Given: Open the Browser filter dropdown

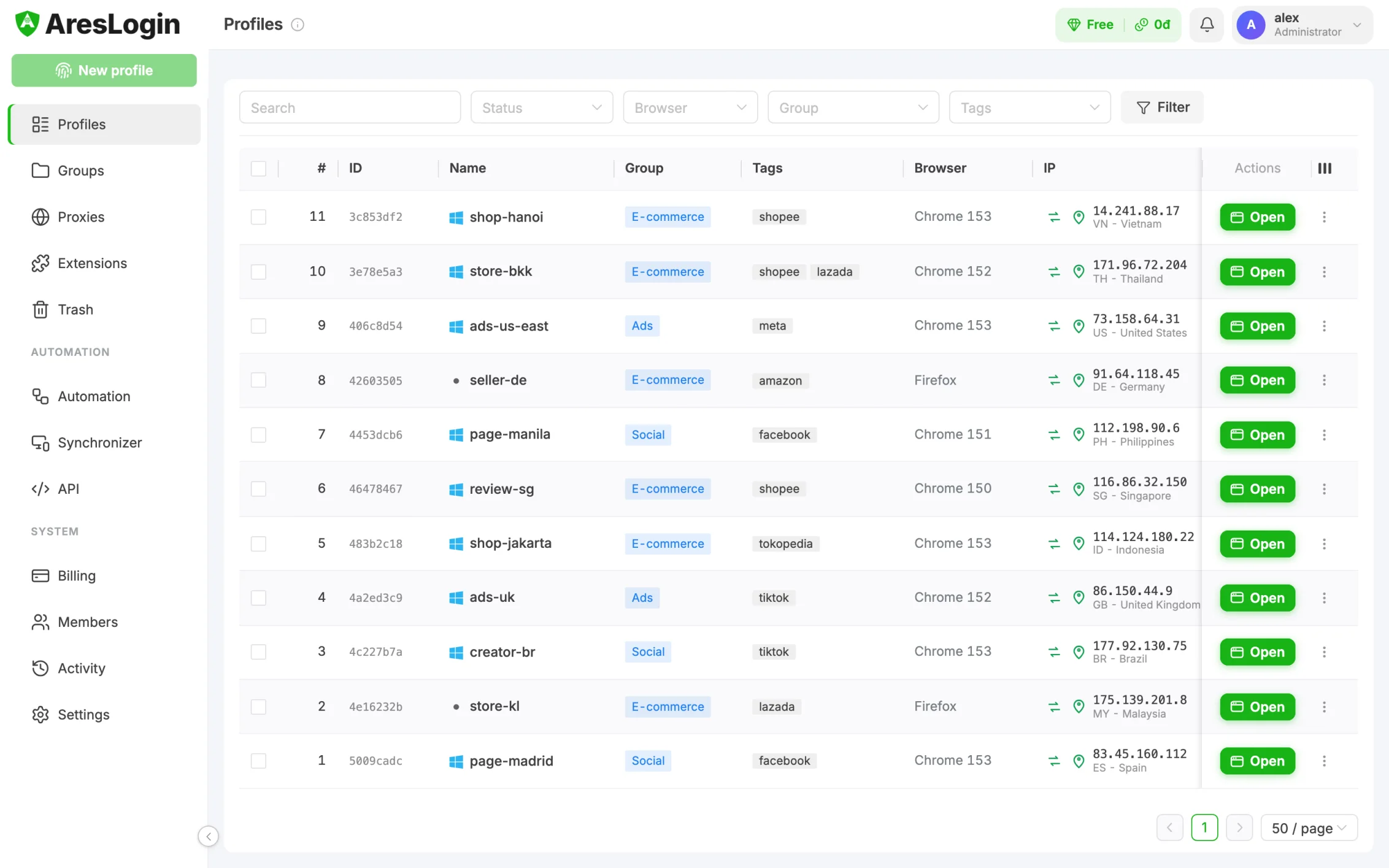Looking at the screenshot, I should pos(690,107).
